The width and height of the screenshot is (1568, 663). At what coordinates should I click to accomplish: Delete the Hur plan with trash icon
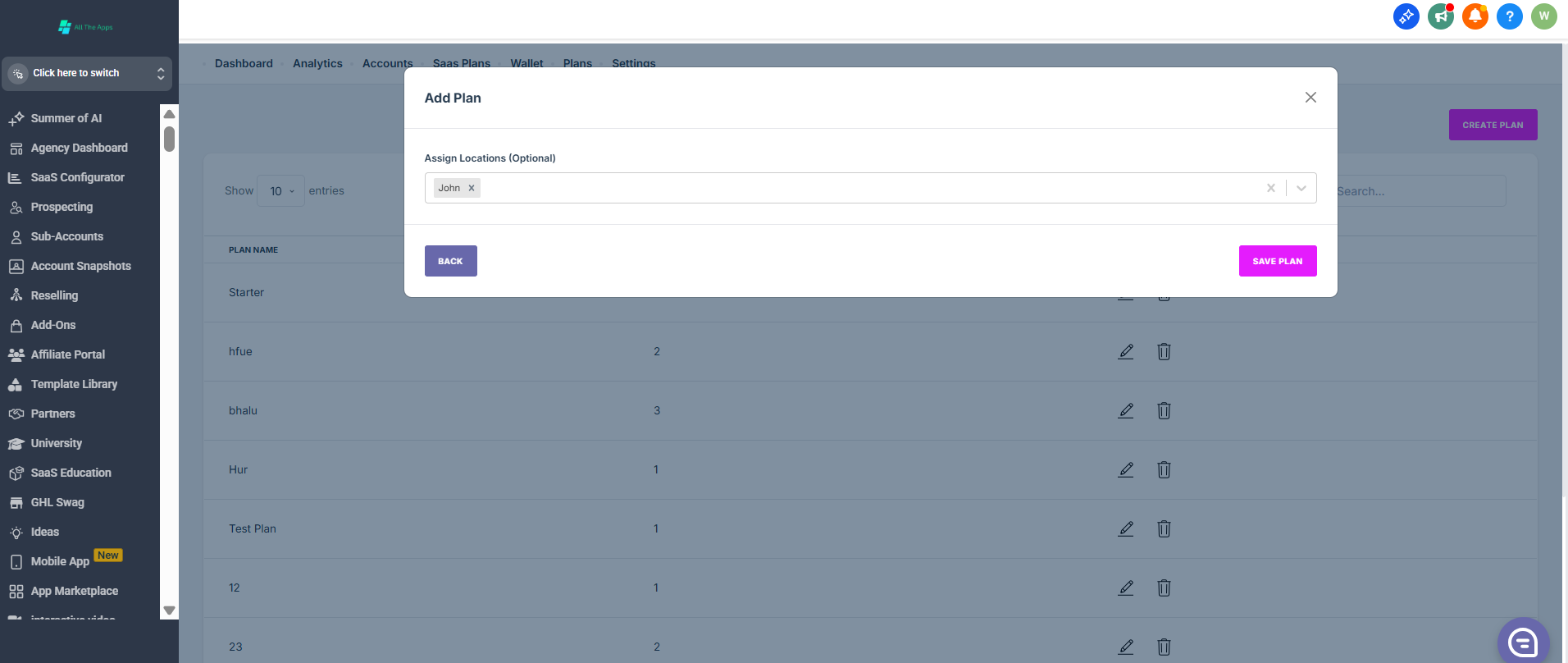pos(1164,469)
